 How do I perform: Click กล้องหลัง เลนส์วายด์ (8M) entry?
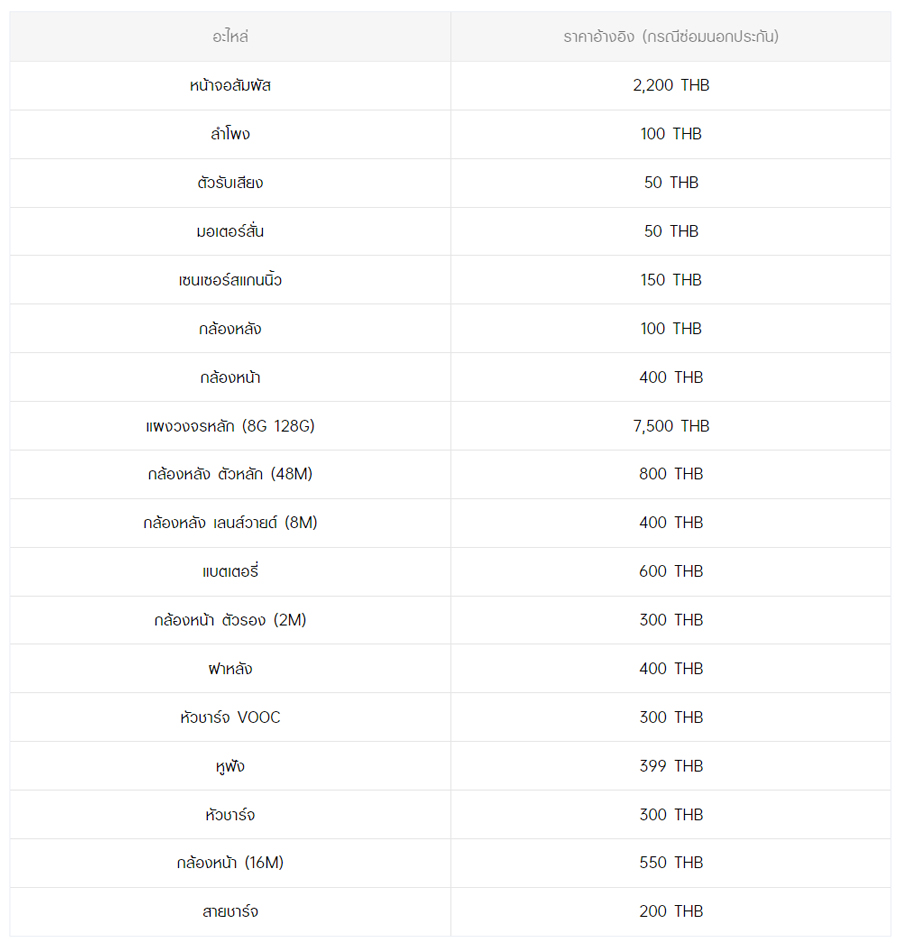[x=230, y=523]
